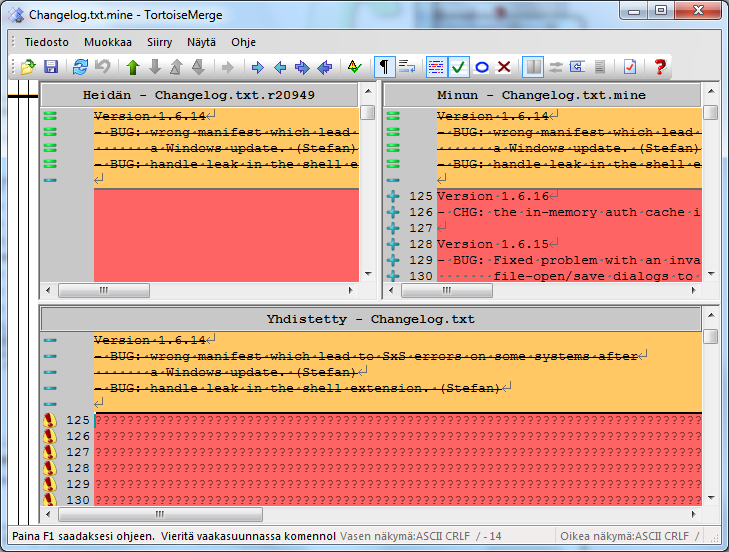729x552 pixels.
Task: Click the Heidän - Changelog.txt.r20949 pane header
Action: point(199,95)
